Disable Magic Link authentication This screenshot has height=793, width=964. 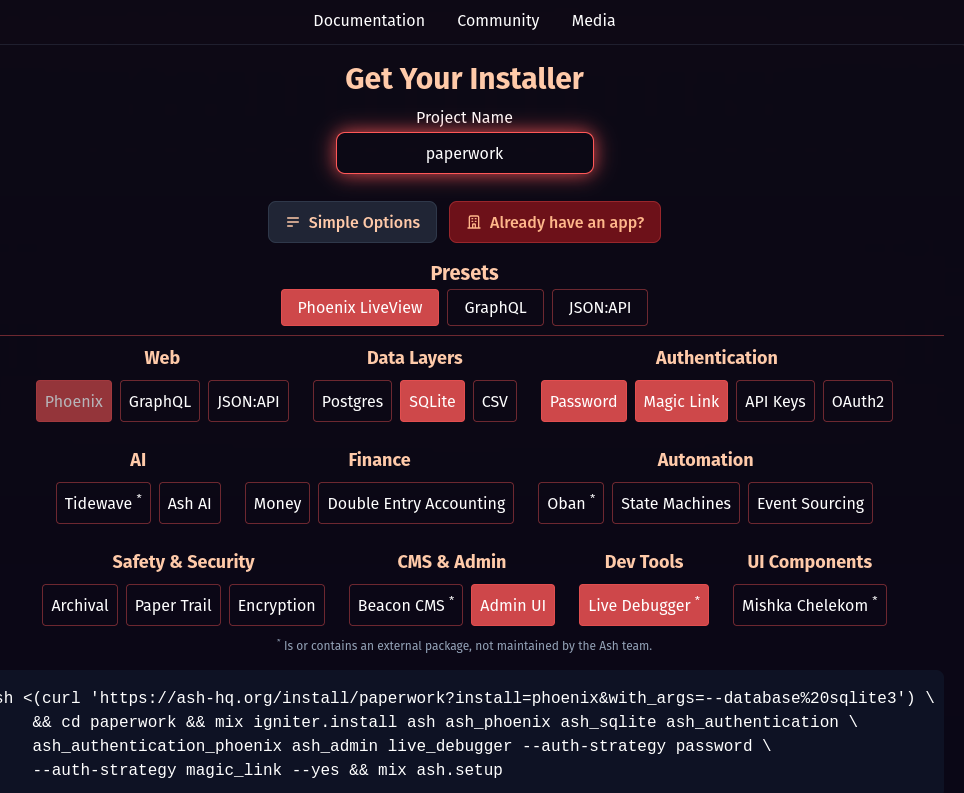click(x=681, y=401)
